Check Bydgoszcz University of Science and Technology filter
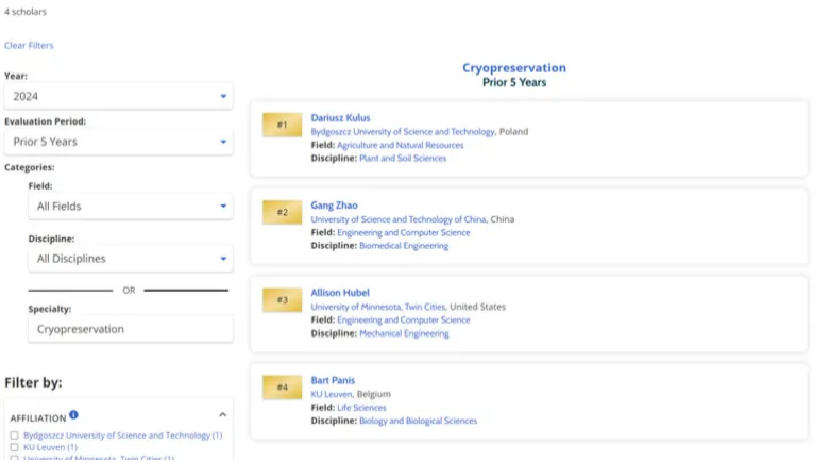 pos(14,436)
